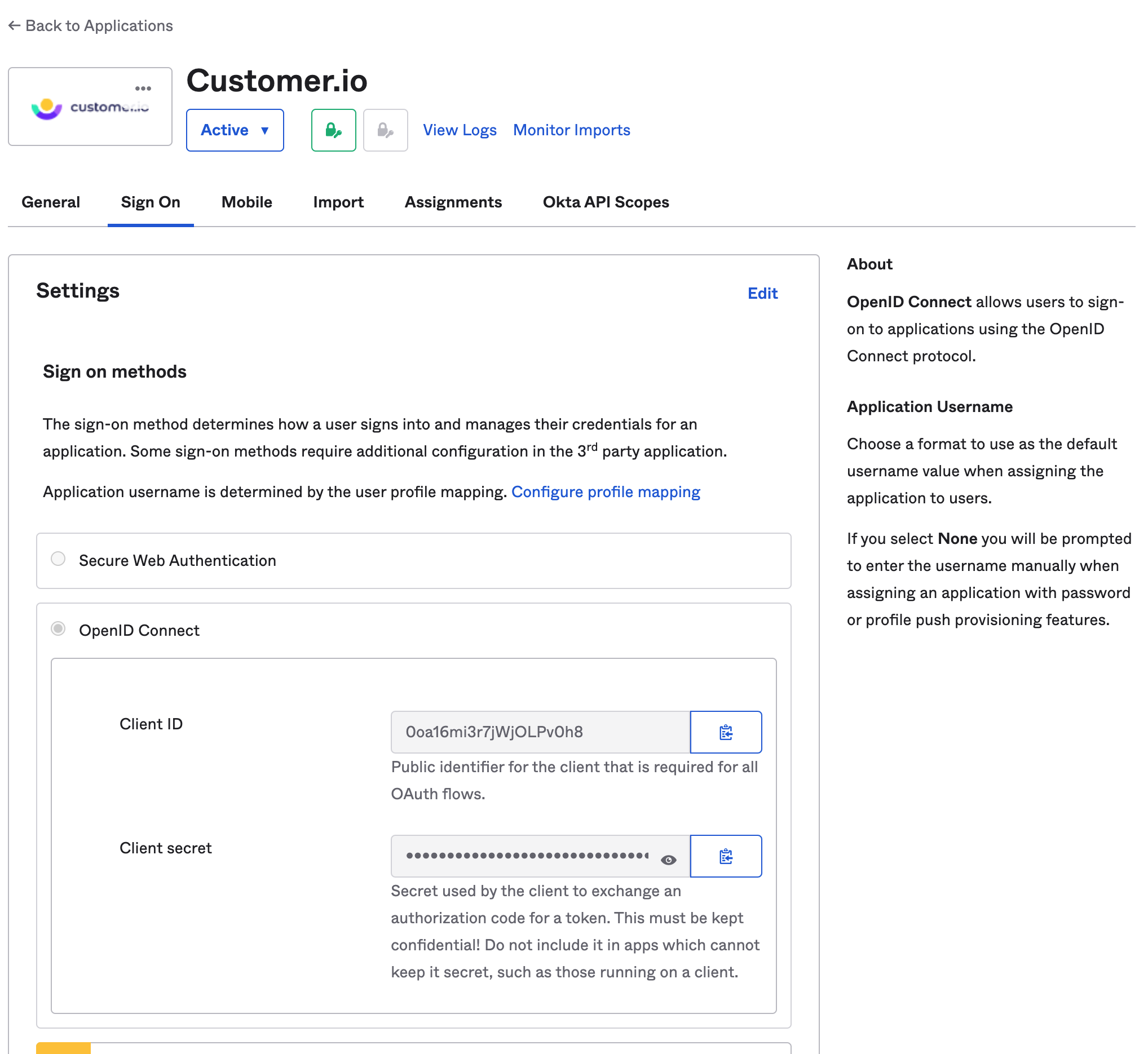Image resolution: width=1148 pixels, height=1054 pixels.
Task: Switch to the General tab
Action: pos(51,202)
